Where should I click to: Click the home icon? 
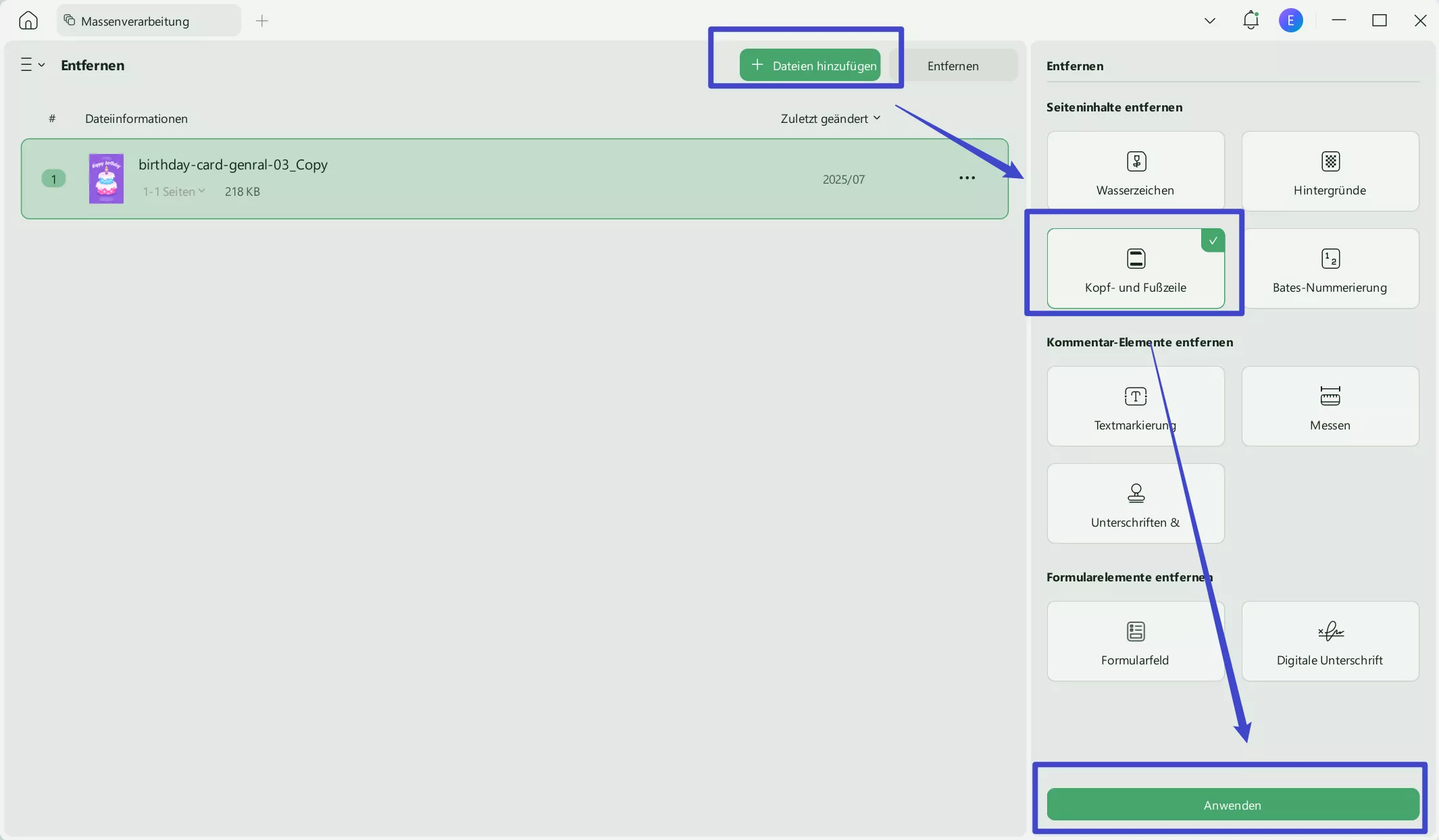click(x=28, y=21)
